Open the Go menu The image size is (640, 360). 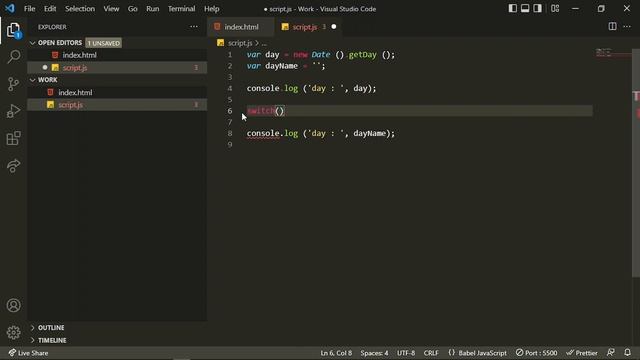point(133,9)
